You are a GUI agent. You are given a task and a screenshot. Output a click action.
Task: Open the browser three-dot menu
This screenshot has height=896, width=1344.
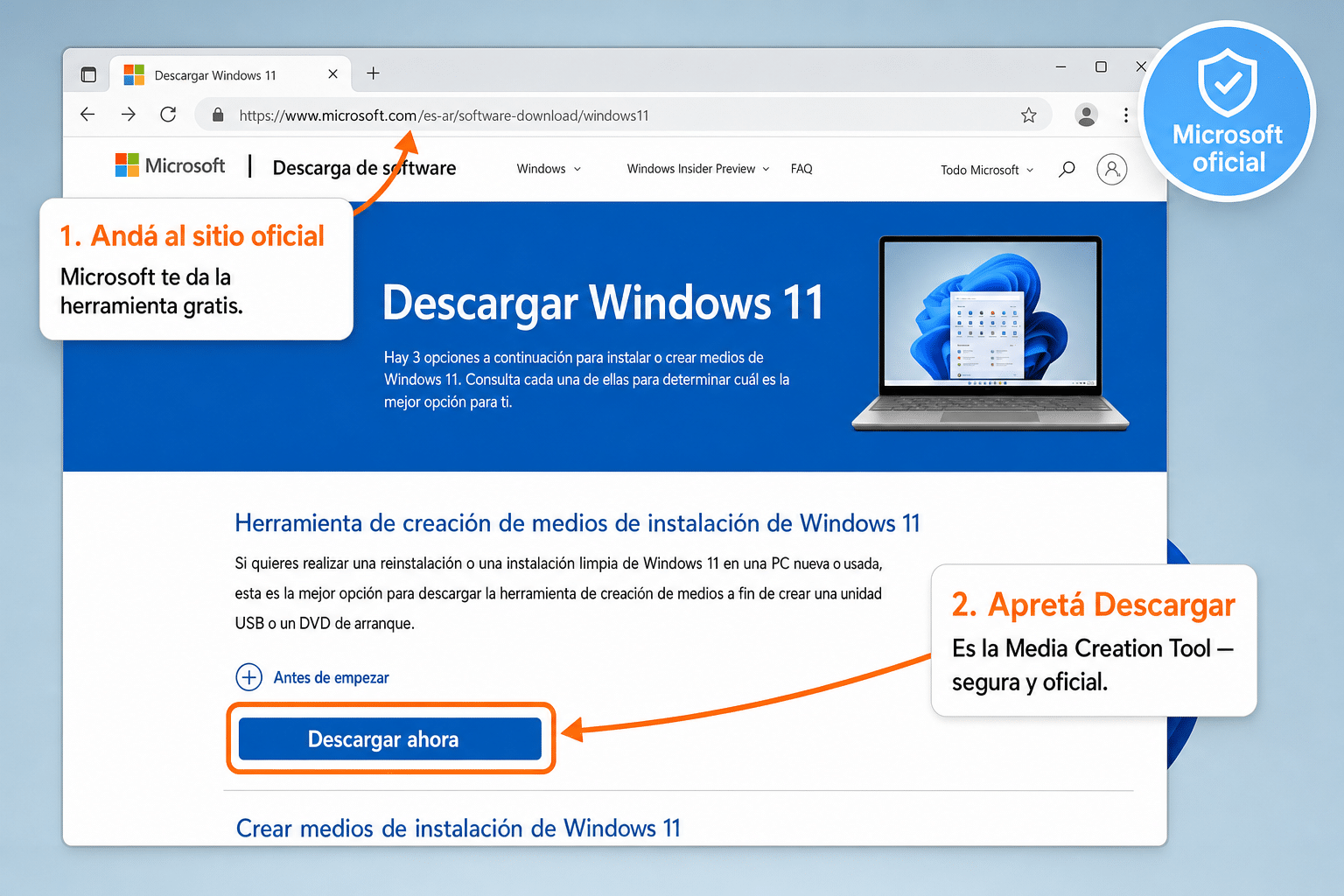coord(1125,115)
